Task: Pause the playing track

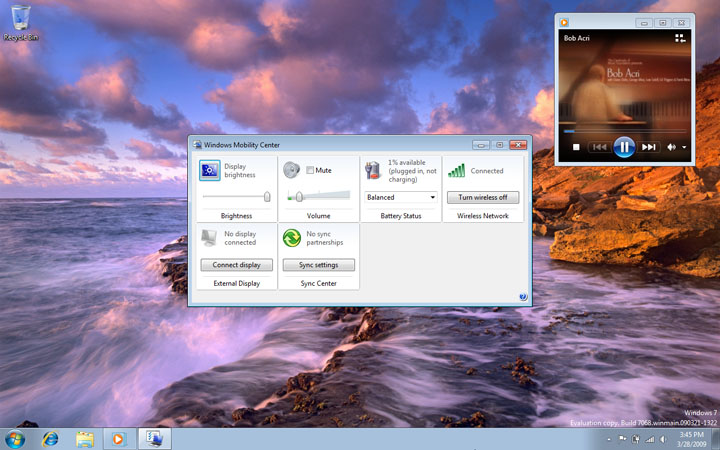Action: pyautogui.click(x=624, y=147)
